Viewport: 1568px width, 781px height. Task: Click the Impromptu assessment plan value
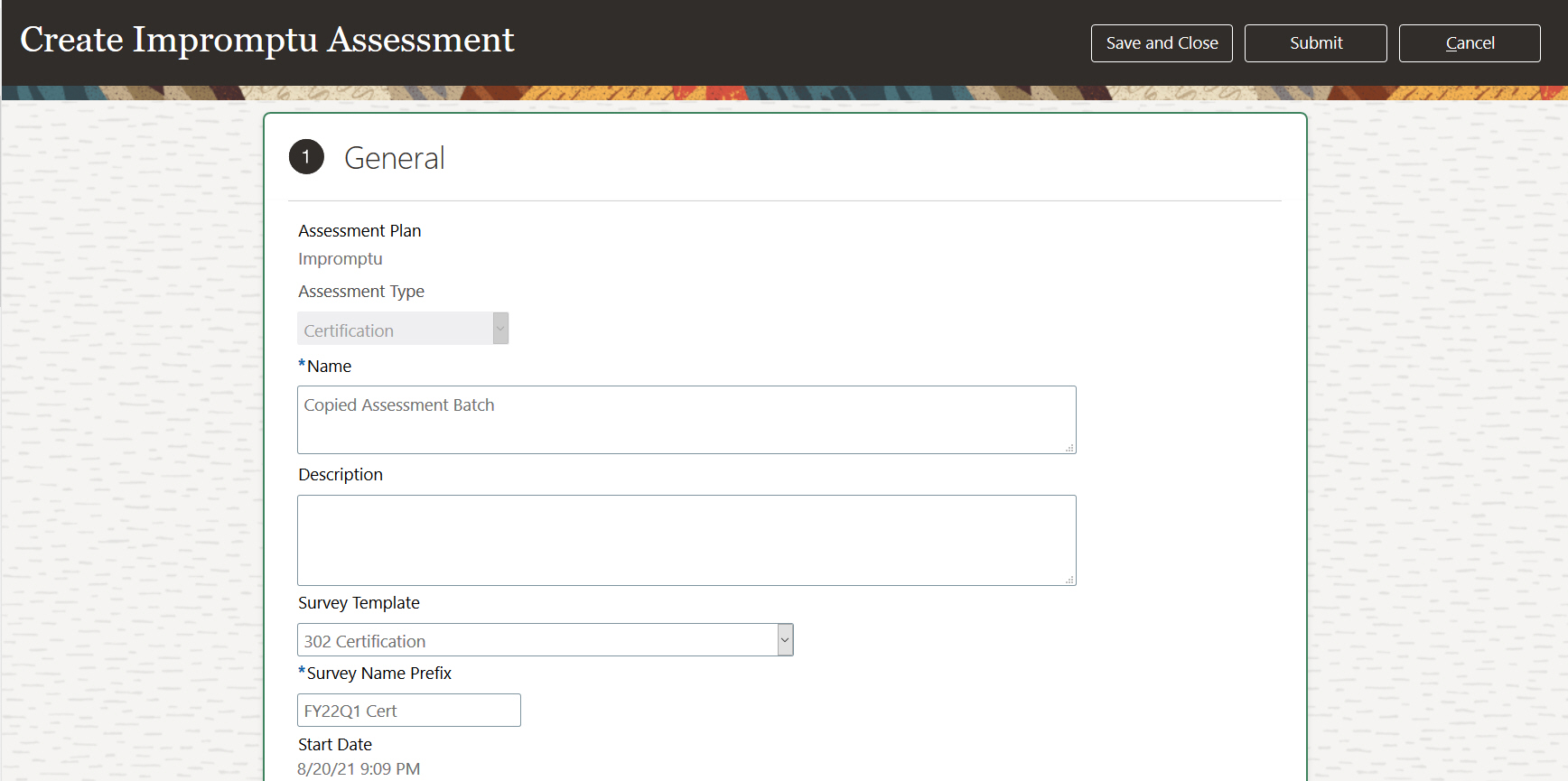coord(341,259)
